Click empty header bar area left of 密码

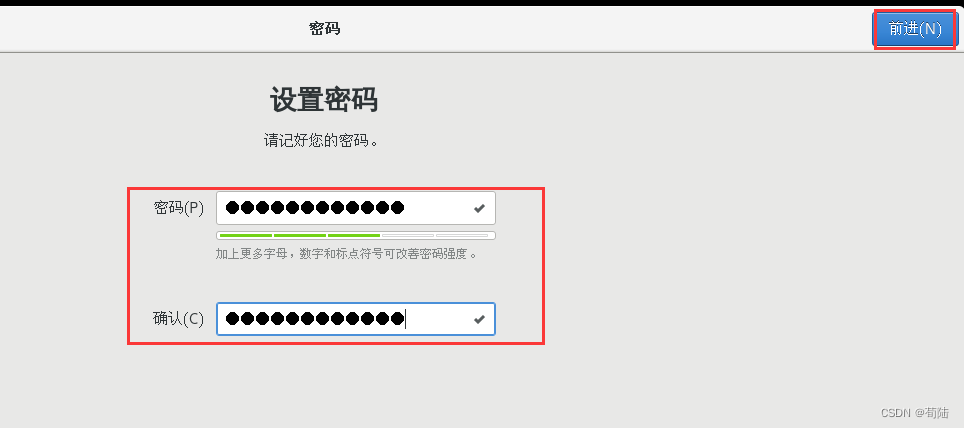(x=154, y=28)
